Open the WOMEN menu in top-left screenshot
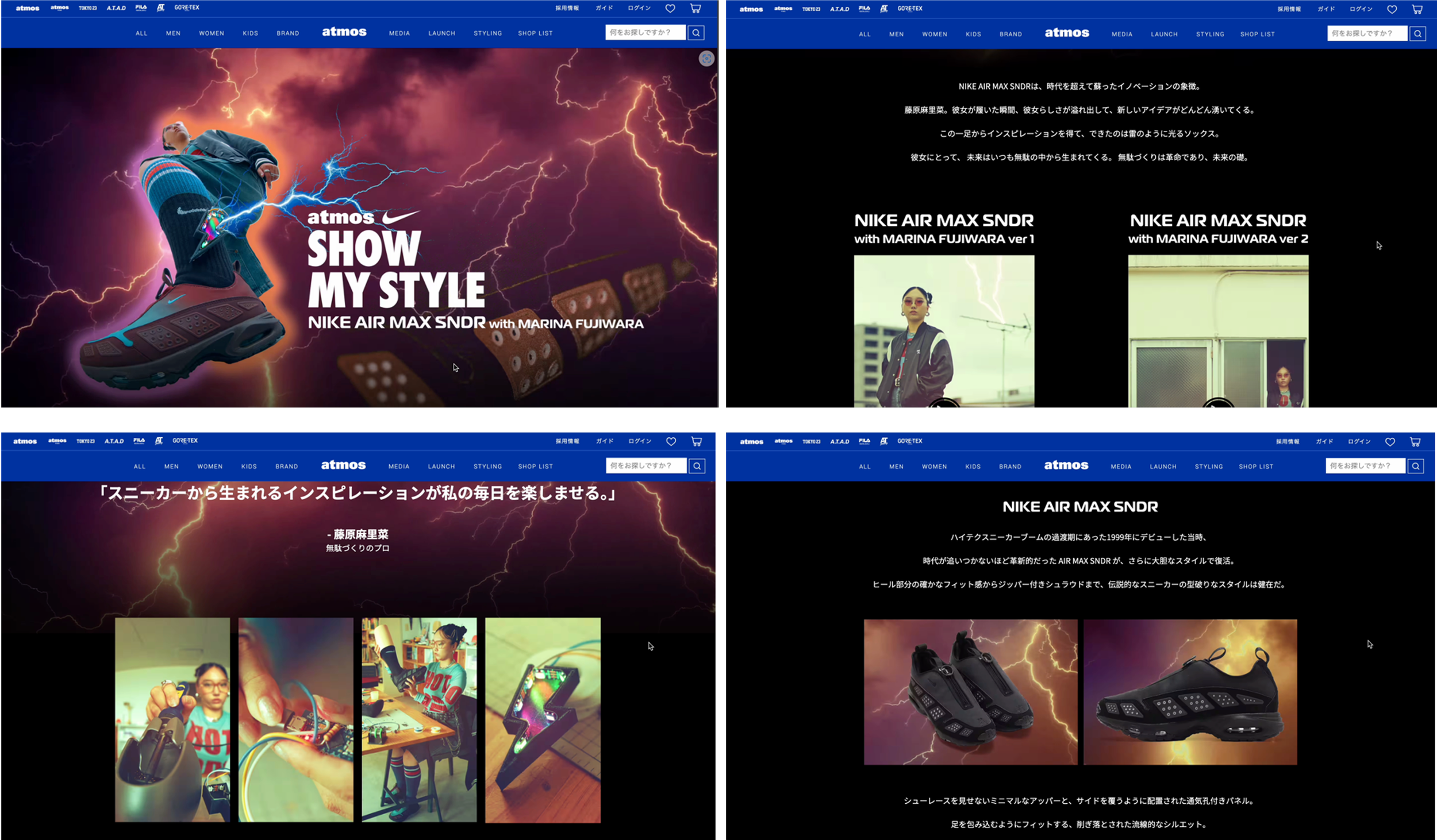Viewport: 1437px width, 840px height. click(x=212, y=33)
